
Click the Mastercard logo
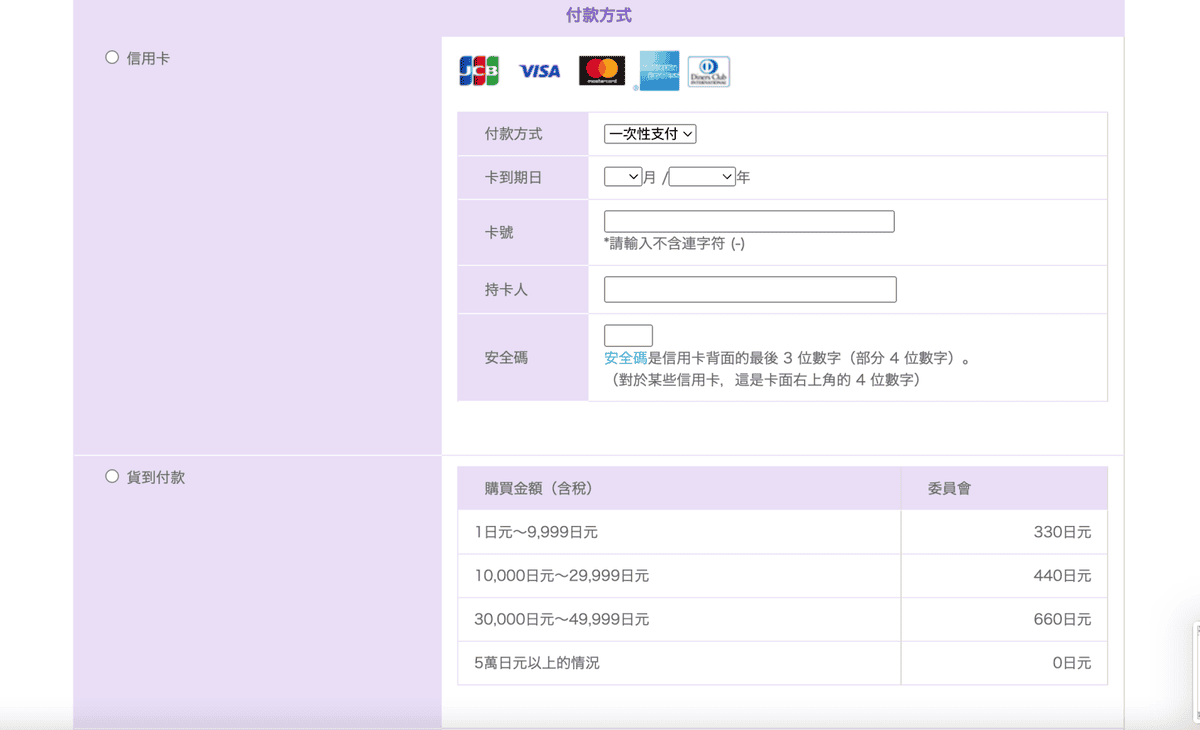pos(602,71)
